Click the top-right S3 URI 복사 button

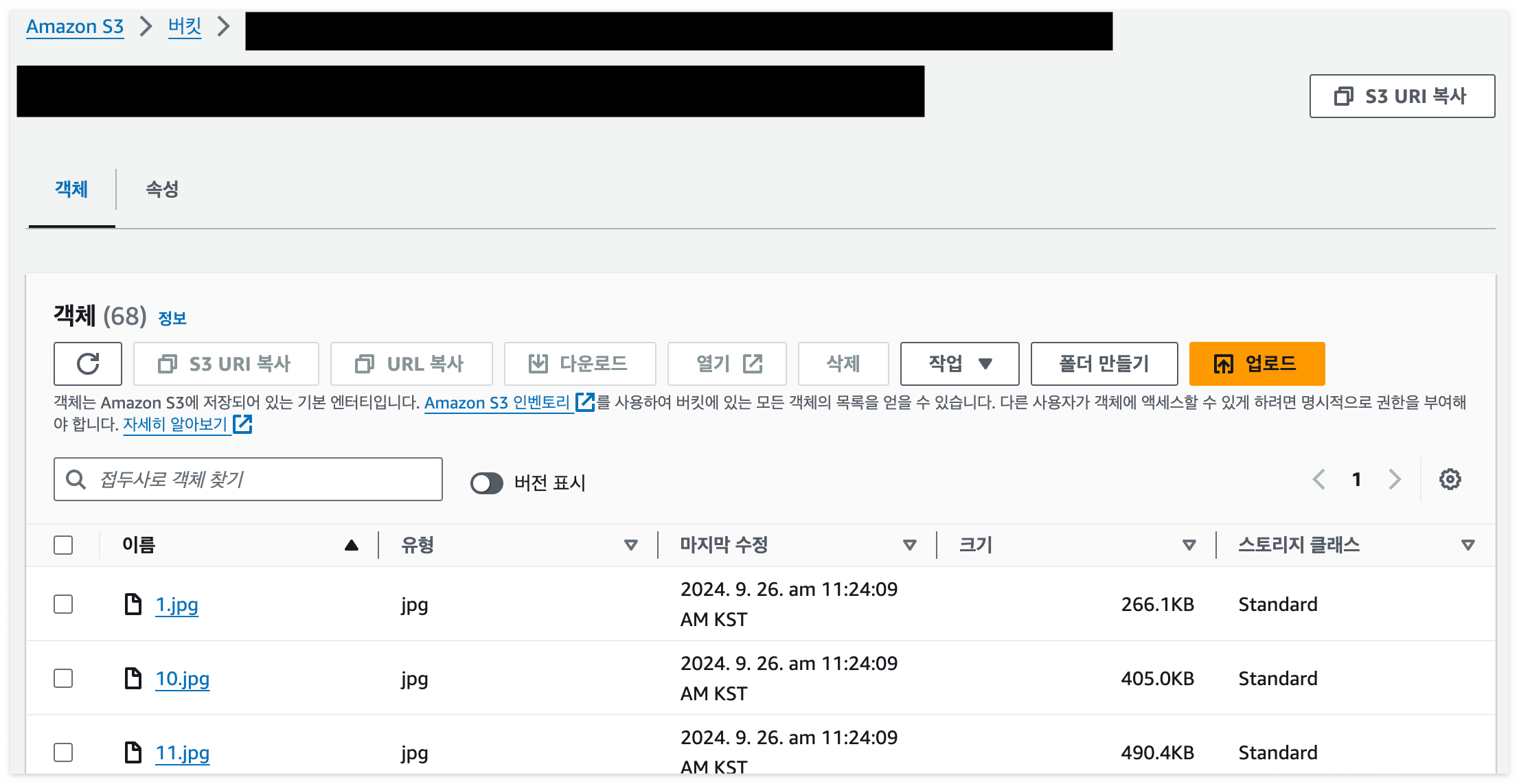pos(1402,96)
